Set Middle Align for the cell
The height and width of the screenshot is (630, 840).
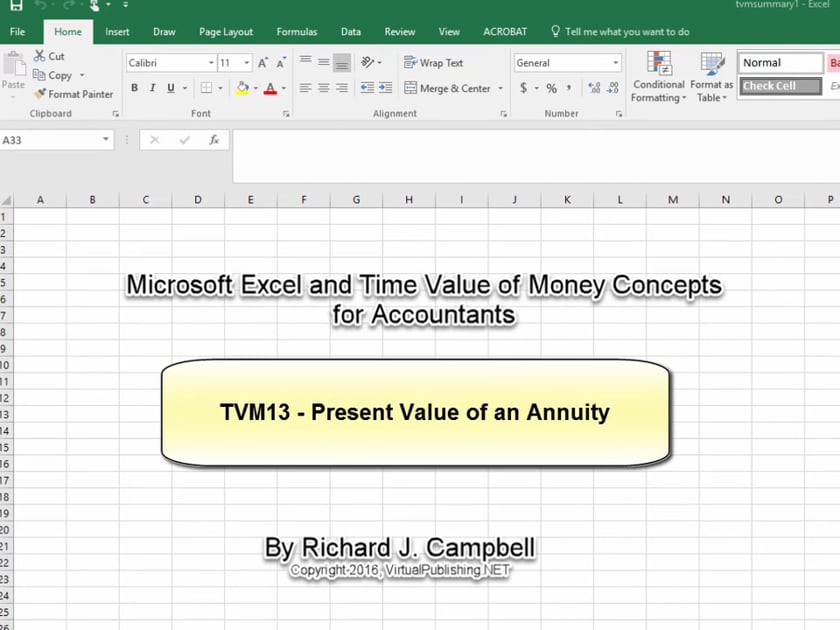[324, 62]
